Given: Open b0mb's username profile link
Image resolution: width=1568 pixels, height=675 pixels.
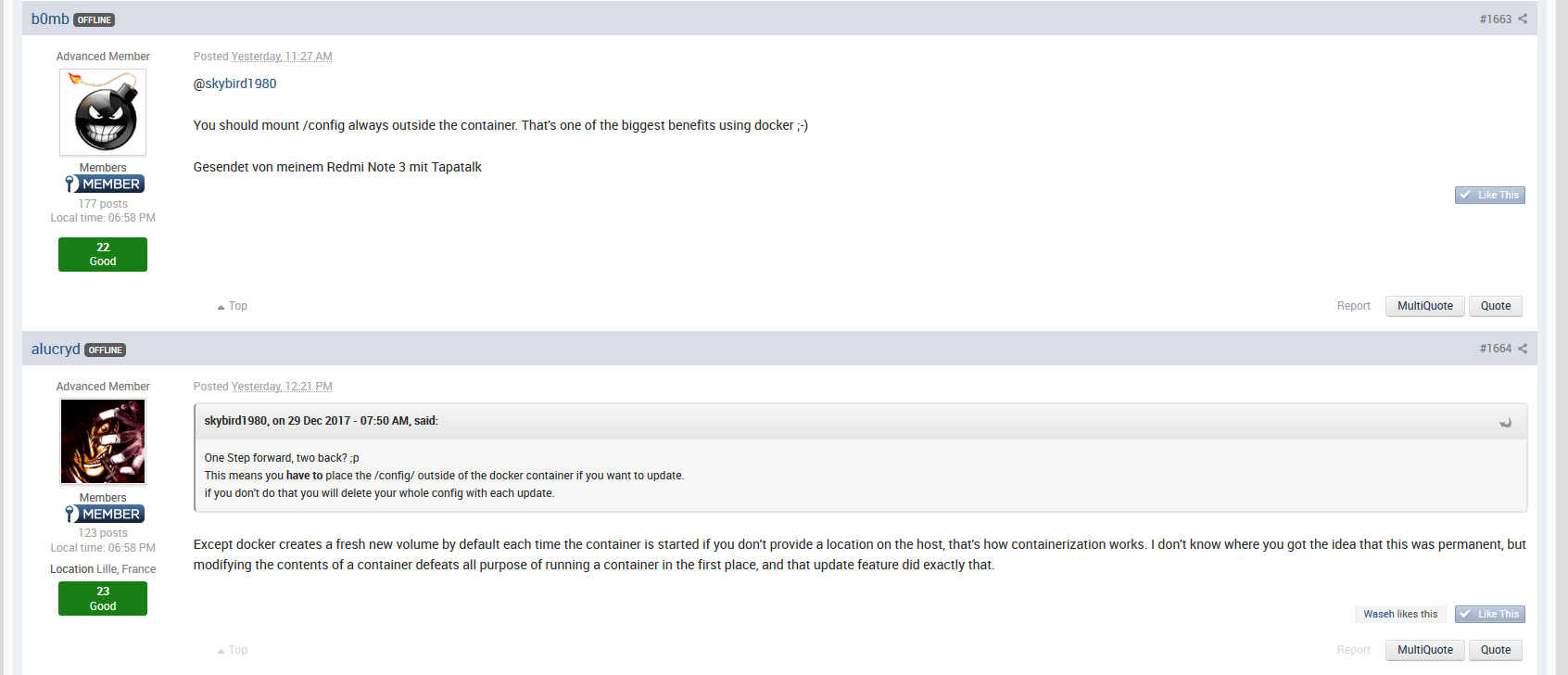Looking at the screenshot, I should [x=50, y=19].
